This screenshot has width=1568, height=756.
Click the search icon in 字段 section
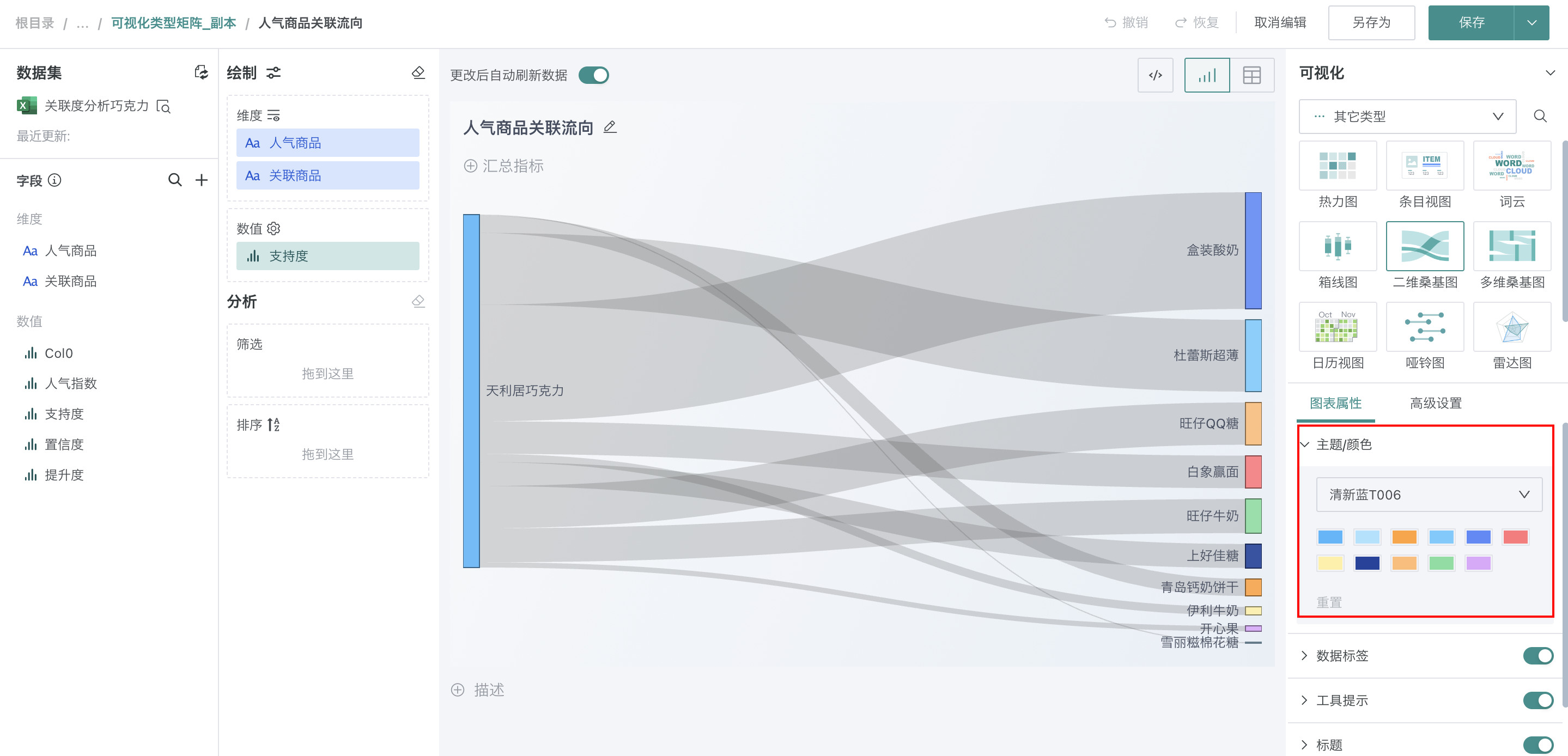click(x=175, y=180)
